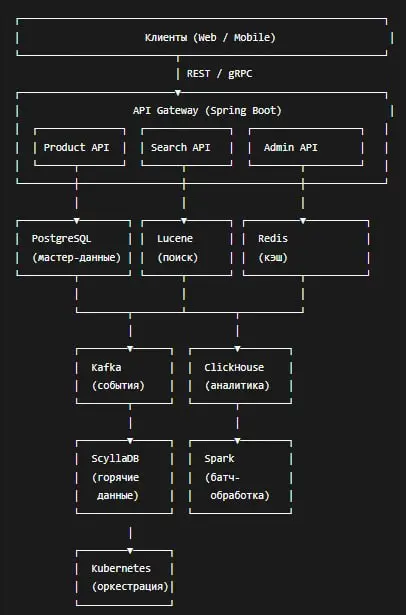
Task: Click the arrowhead pointing into PostgreSQL
Action: click(76, 221)
